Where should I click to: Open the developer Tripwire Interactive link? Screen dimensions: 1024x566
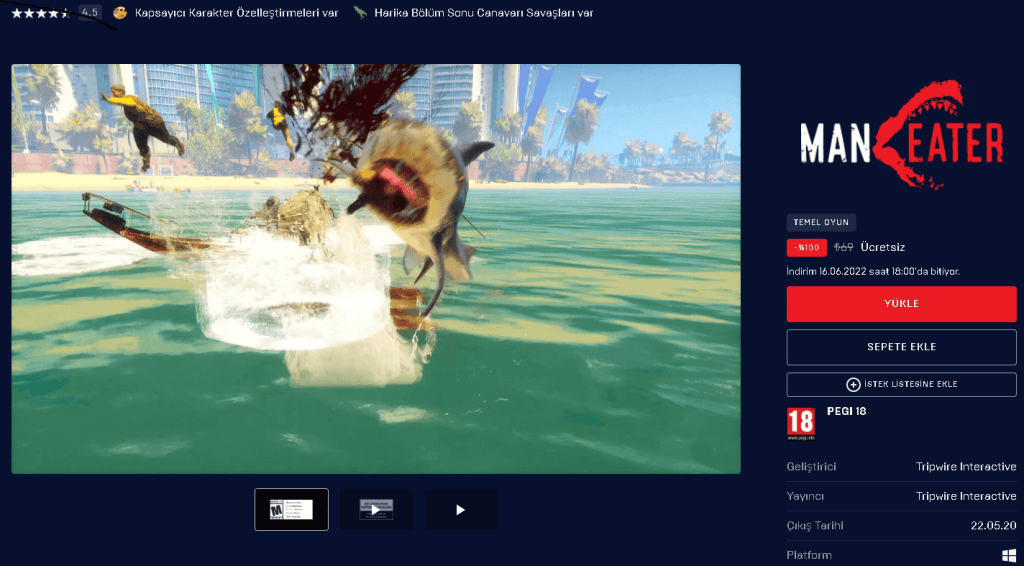point(965,467)
